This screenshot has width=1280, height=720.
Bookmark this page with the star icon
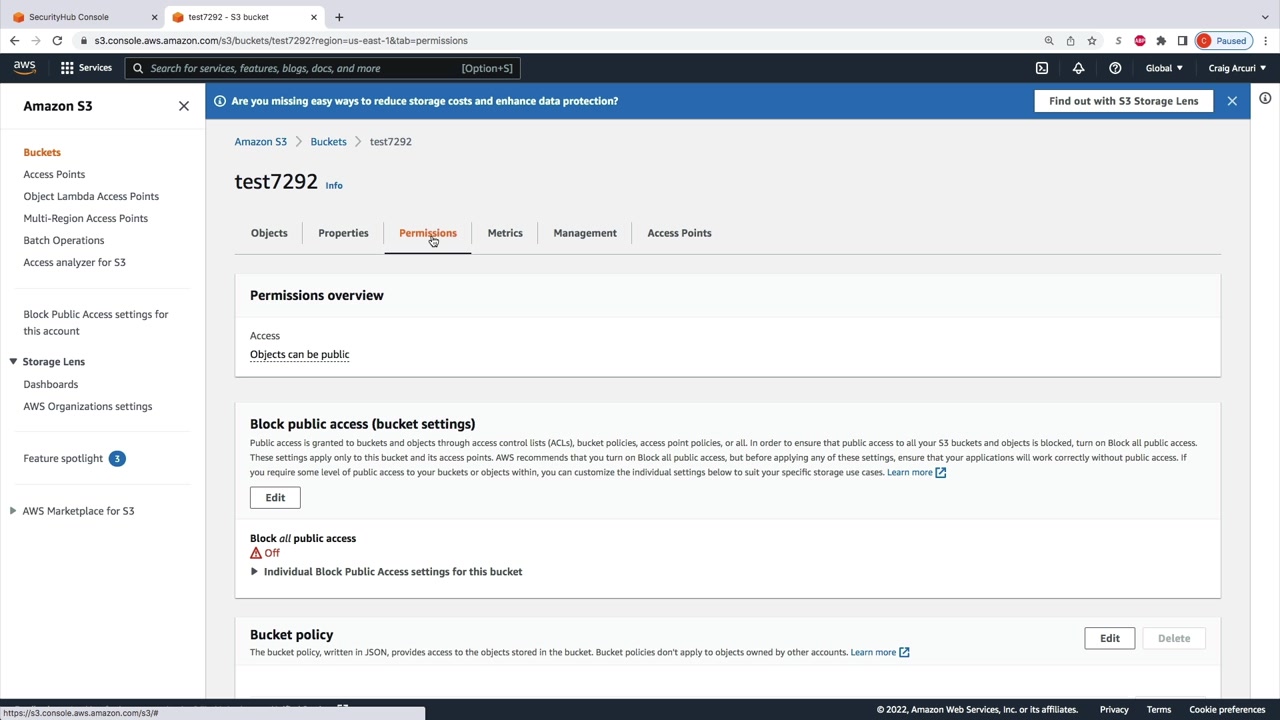(x=1092, y=41)
